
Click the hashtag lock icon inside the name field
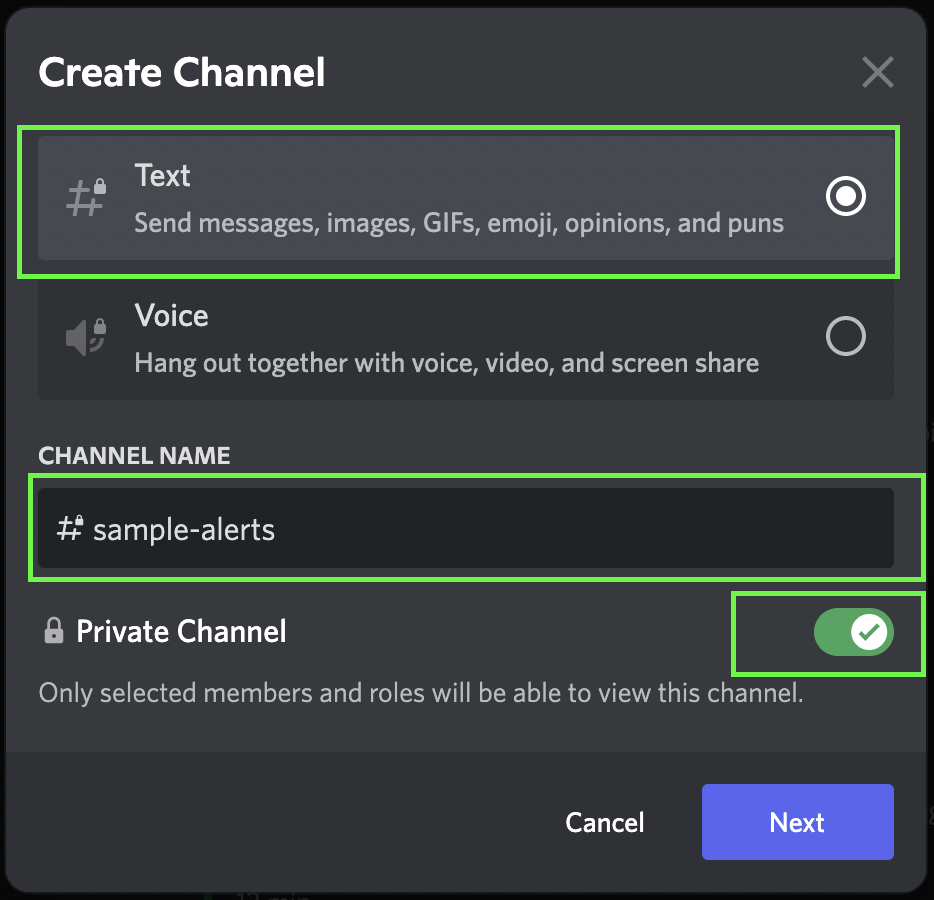(70, 528)
